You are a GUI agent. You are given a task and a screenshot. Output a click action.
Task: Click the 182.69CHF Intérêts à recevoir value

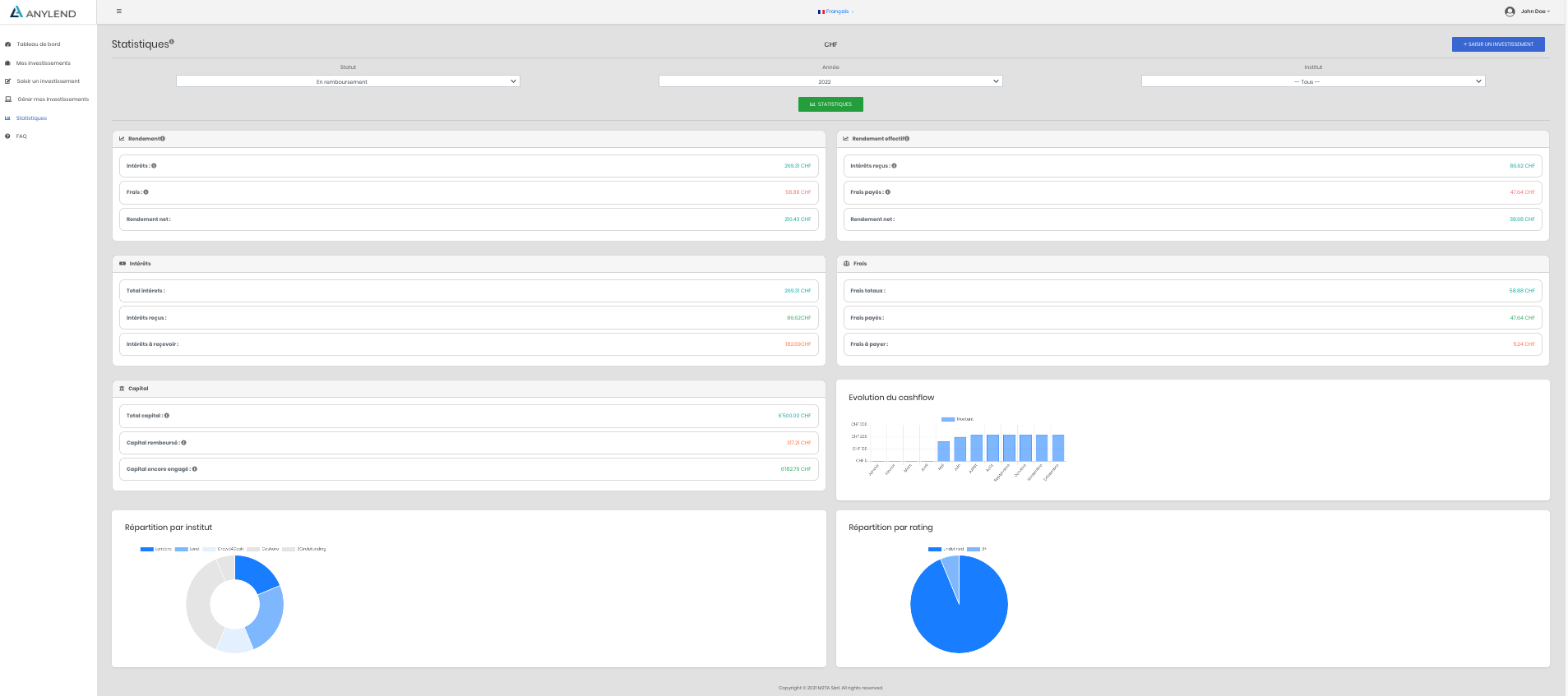[798, 344]
